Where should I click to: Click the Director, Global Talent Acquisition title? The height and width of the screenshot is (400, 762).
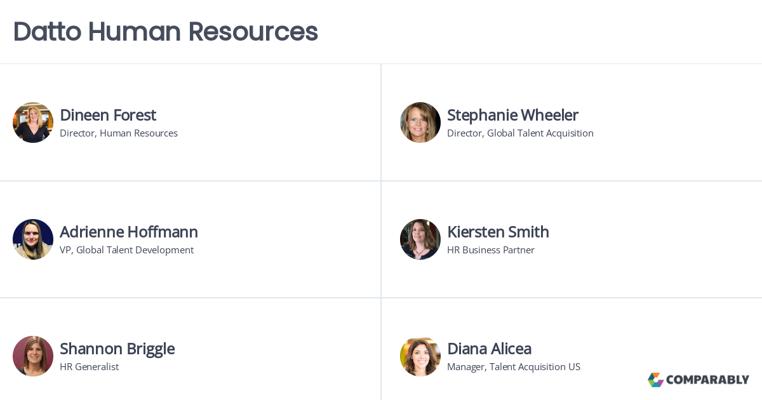pos(520,133)
